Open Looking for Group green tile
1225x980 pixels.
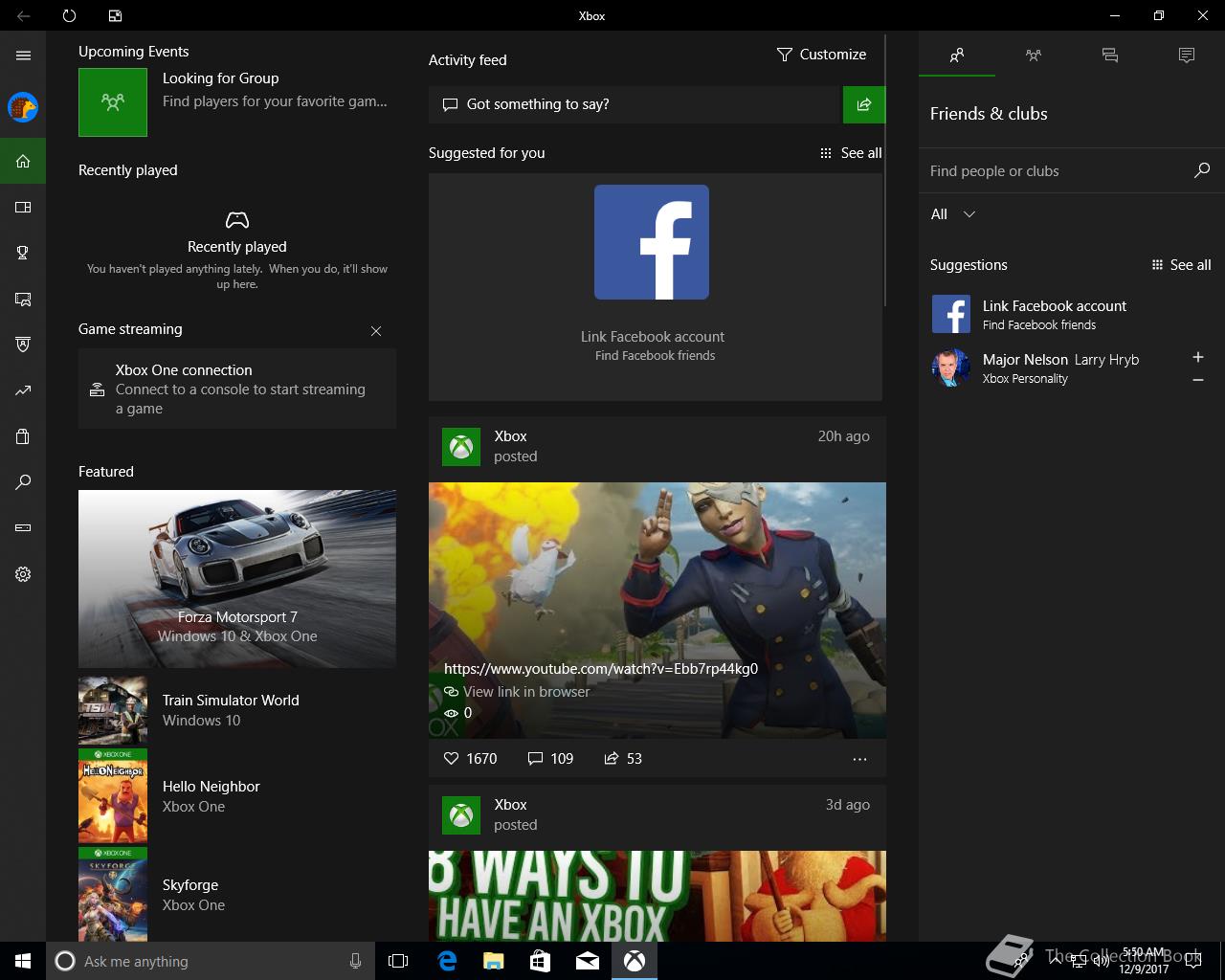(x=113, y=102)
